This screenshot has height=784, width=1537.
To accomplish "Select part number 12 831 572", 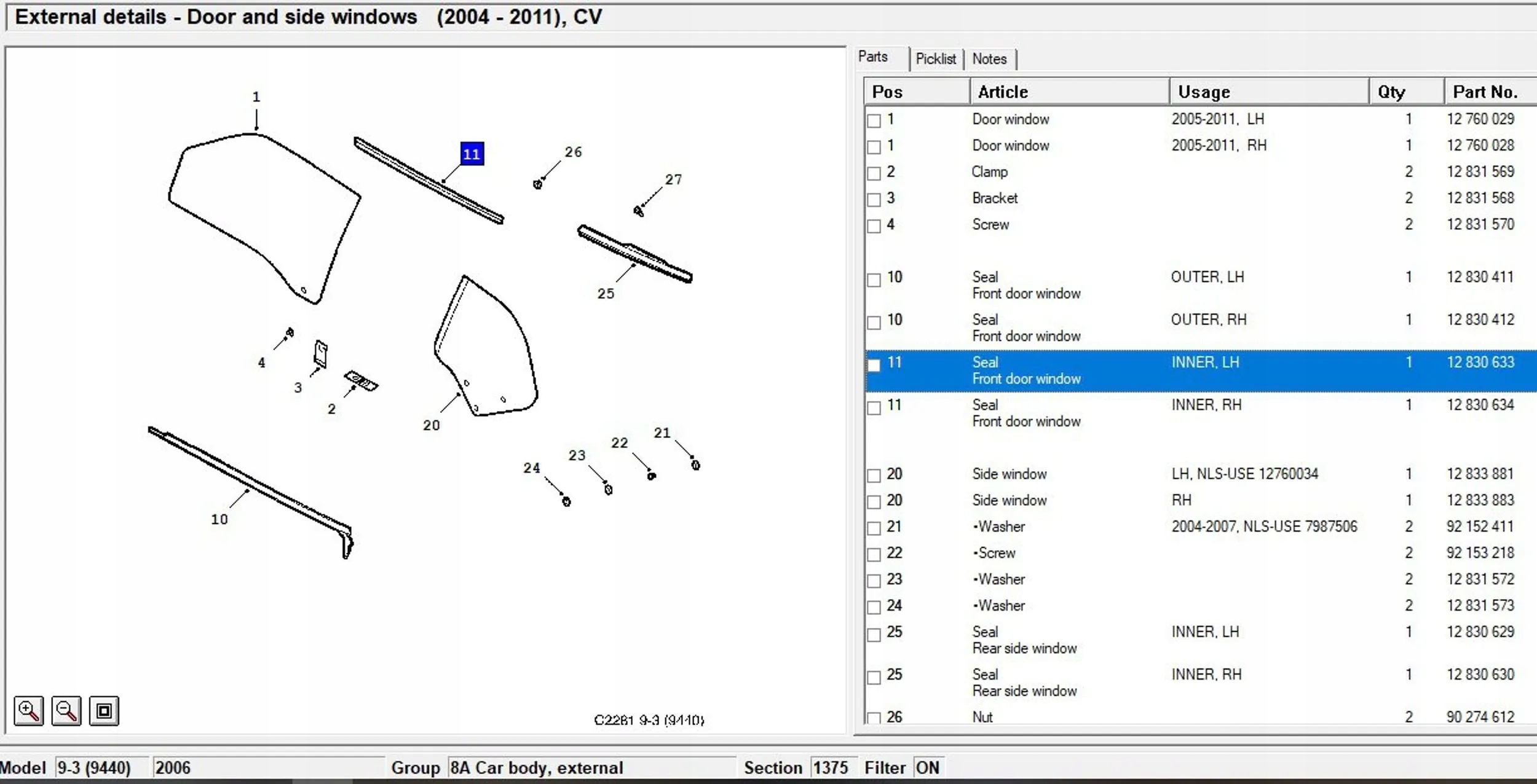I will click(x=1480, y=579).
